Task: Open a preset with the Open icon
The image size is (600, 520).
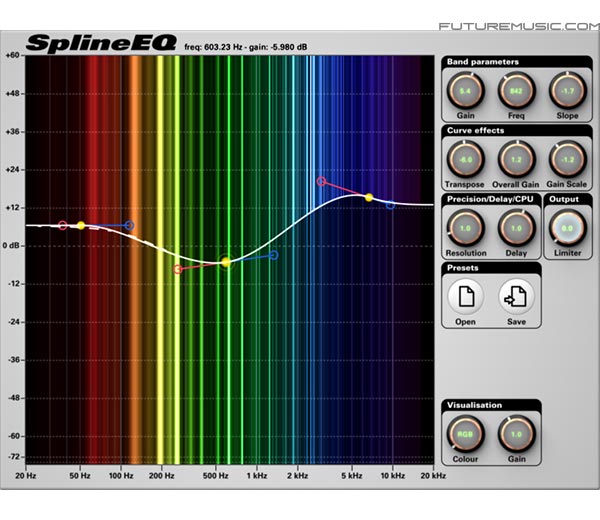Action: [466, 297]
